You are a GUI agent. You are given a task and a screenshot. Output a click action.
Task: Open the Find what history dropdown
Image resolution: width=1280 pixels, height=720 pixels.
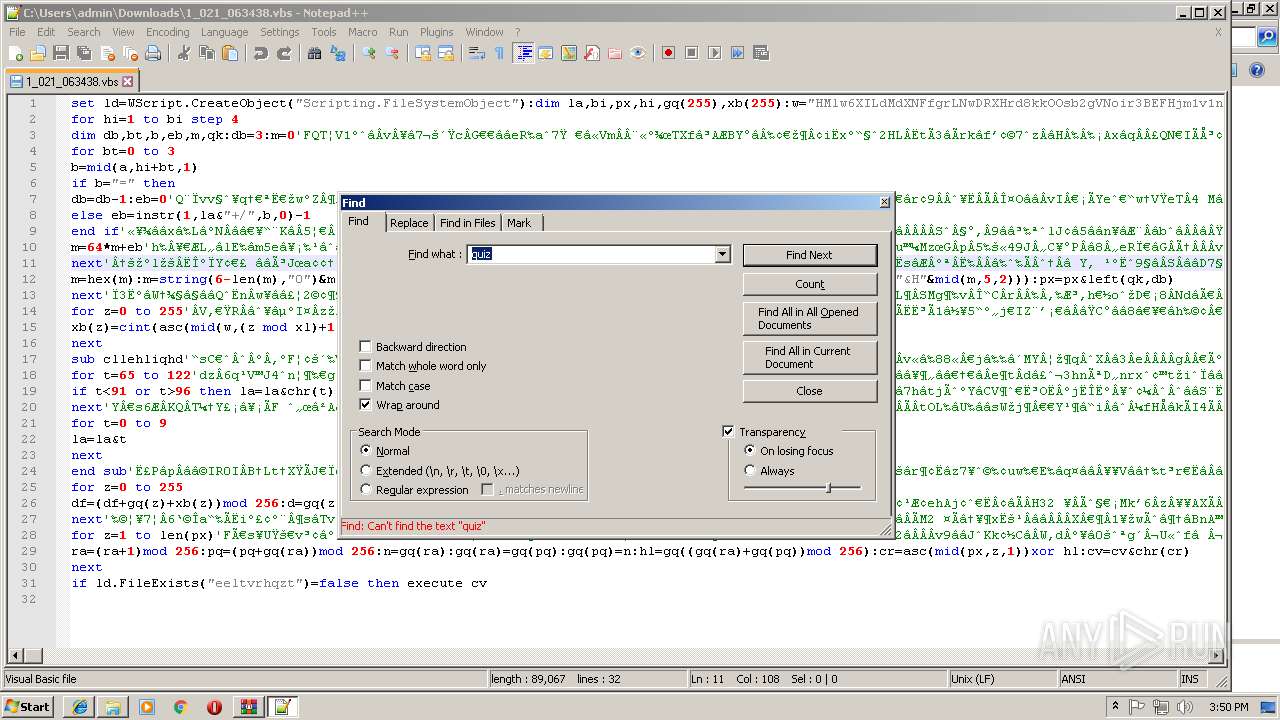(x=723, y=255)
